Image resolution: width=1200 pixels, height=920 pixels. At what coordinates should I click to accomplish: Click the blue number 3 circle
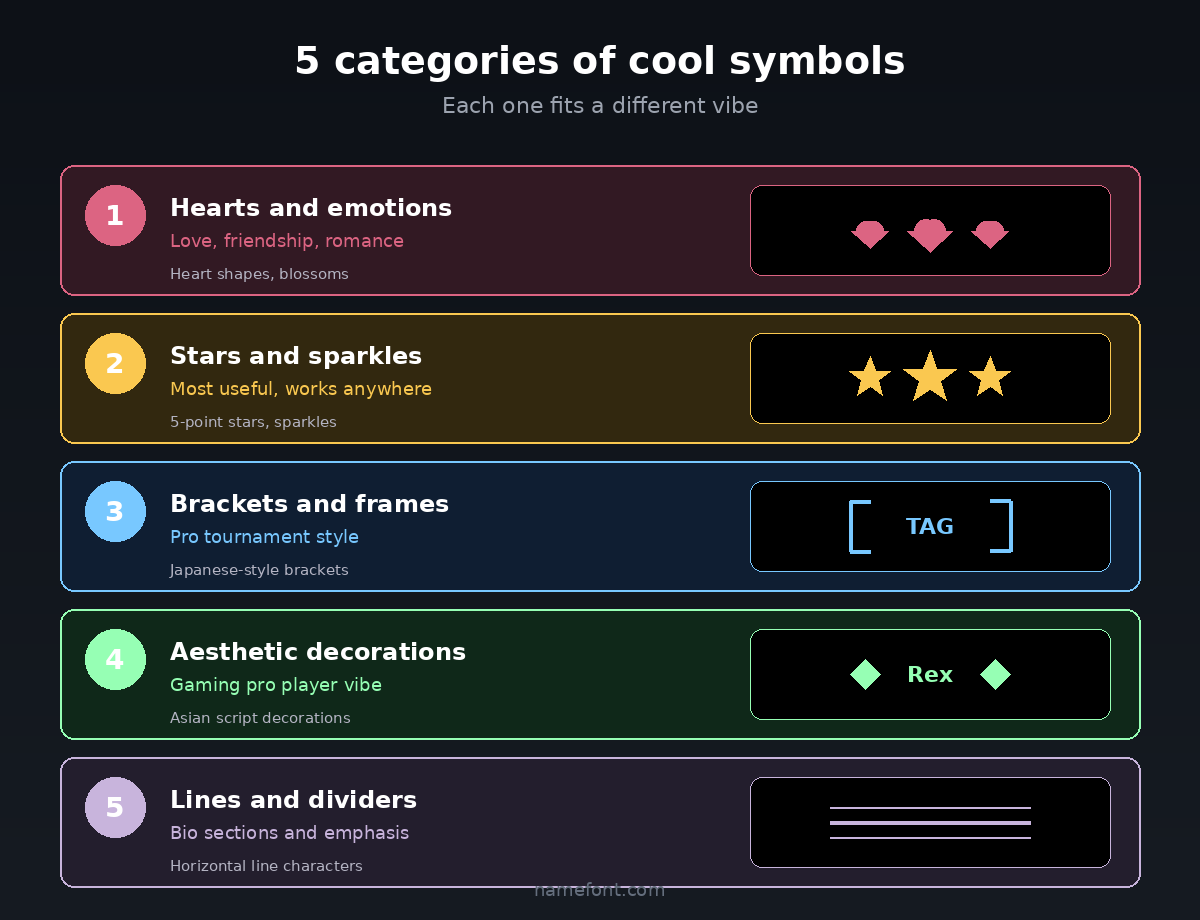point(115,511)
